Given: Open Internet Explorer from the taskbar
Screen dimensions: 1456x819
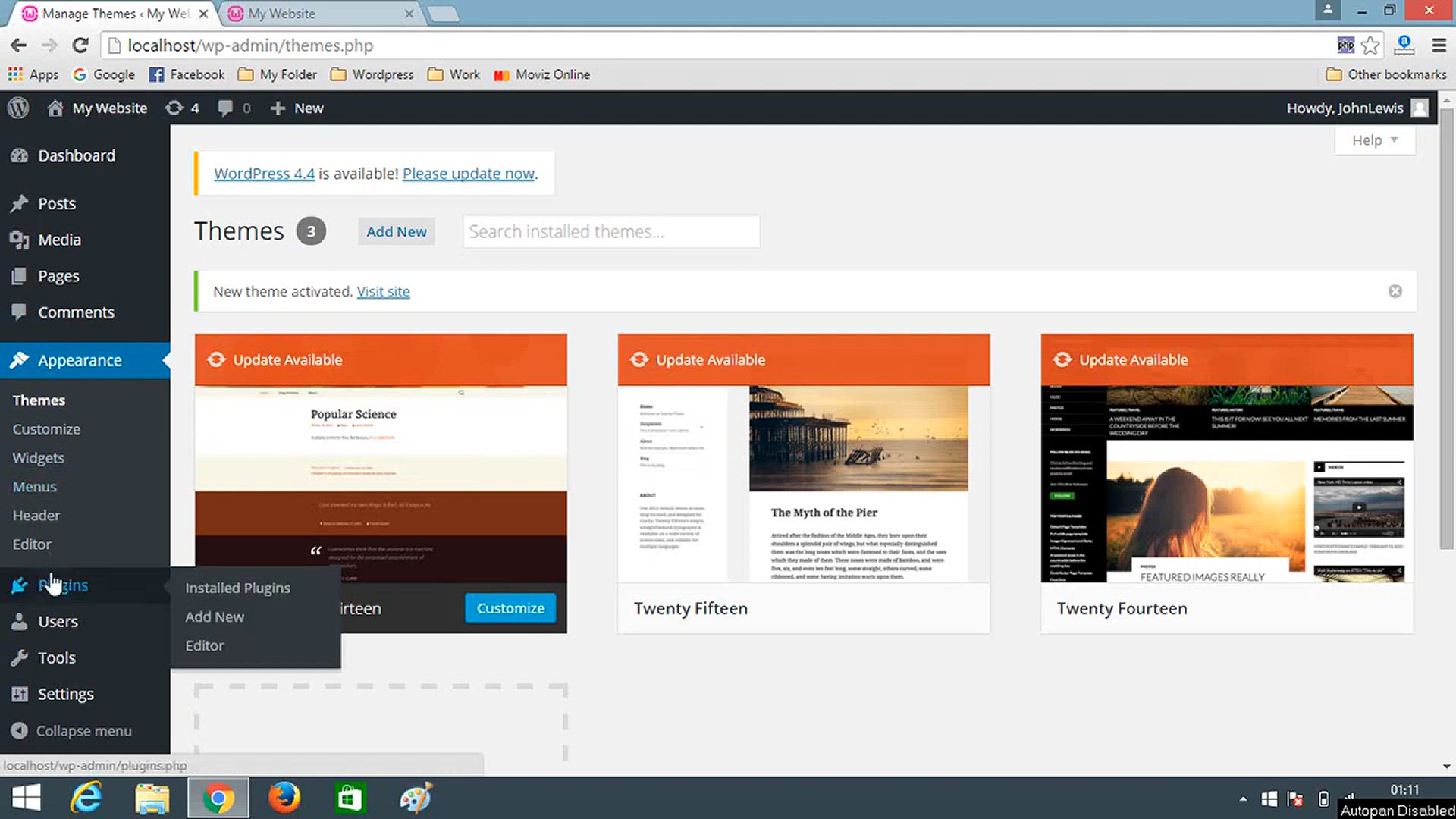Looking at the screenshot, I should 86,798.
